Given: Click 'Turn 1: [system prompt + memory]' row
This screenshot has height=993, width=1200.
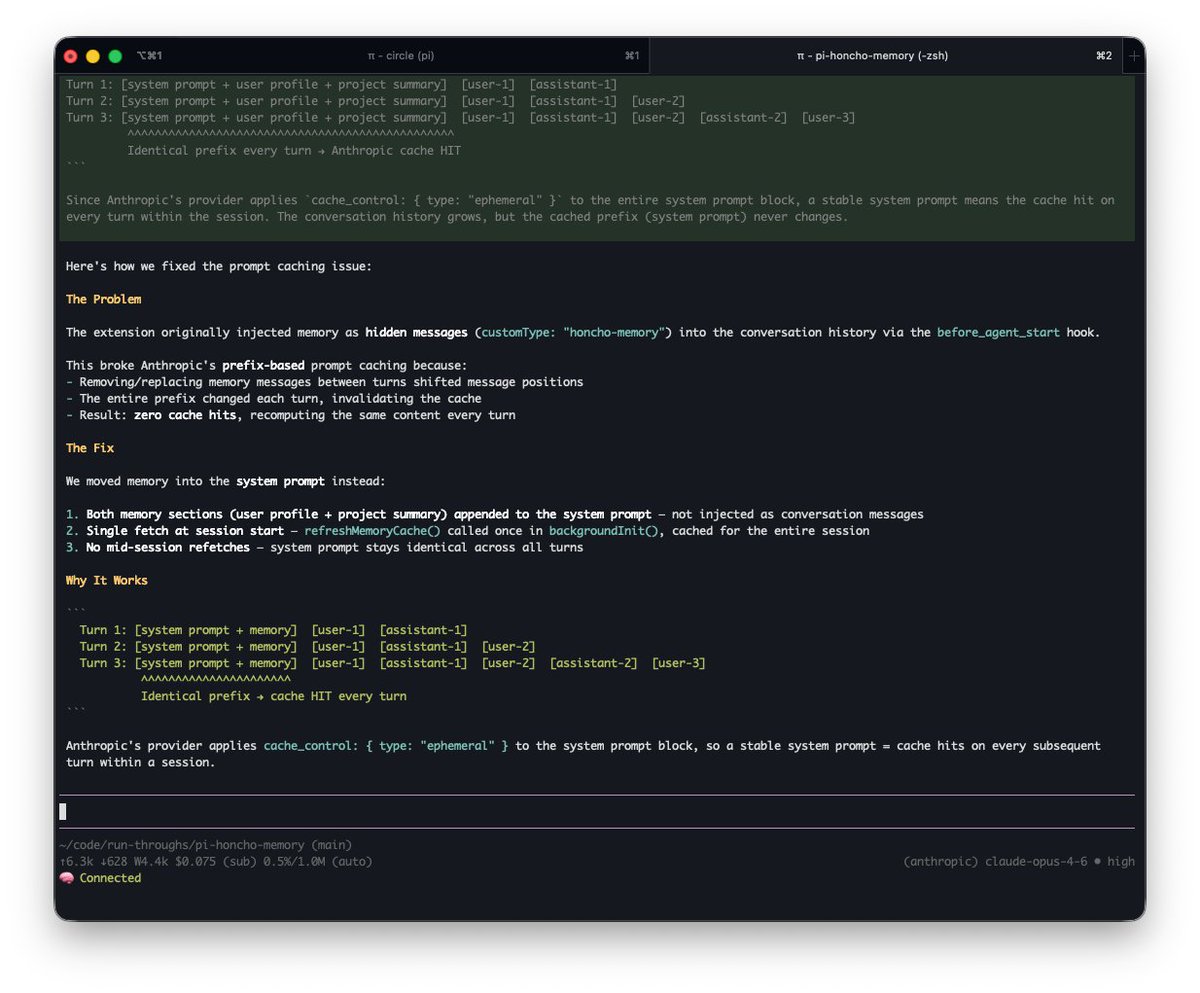Looking at the screenshot, I should pyautogui.click(x=273, y=629).
